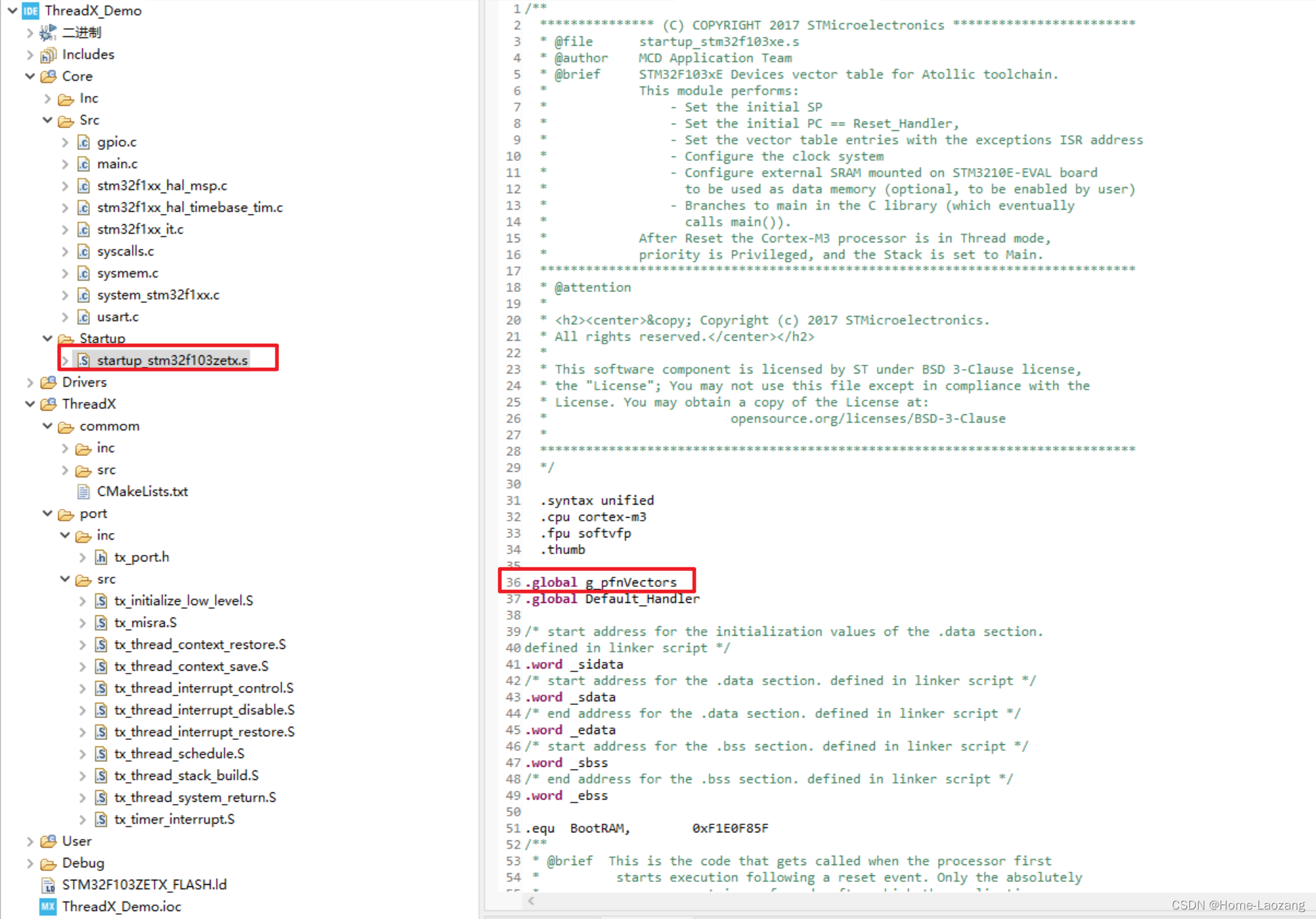1316x919 pixels.
Task: Click the Includes header-stack icon
Action: (48, 54)
